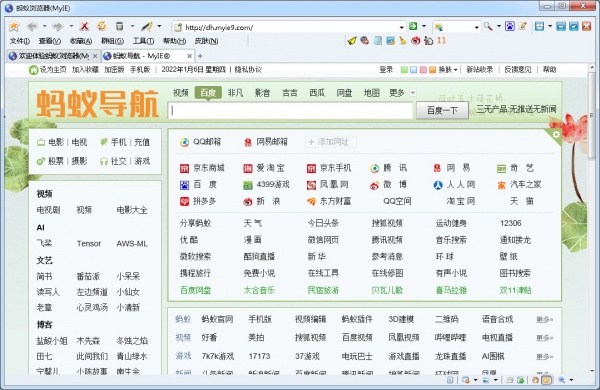Viewport: 600px width, 390px height.
Task: Open the 哔哩哔哩 link
Action: click(450, 338)
